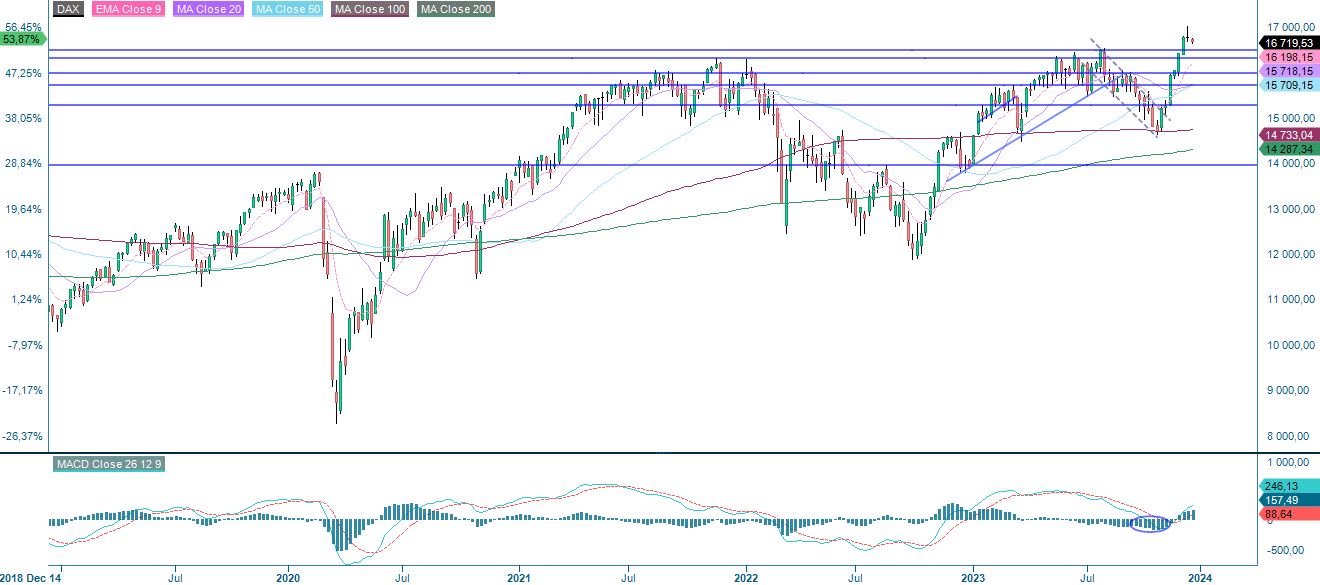The image size is (1320, 585).
Task: Click the MA Close 200 legend tag
Action: (x=455, y=9)
